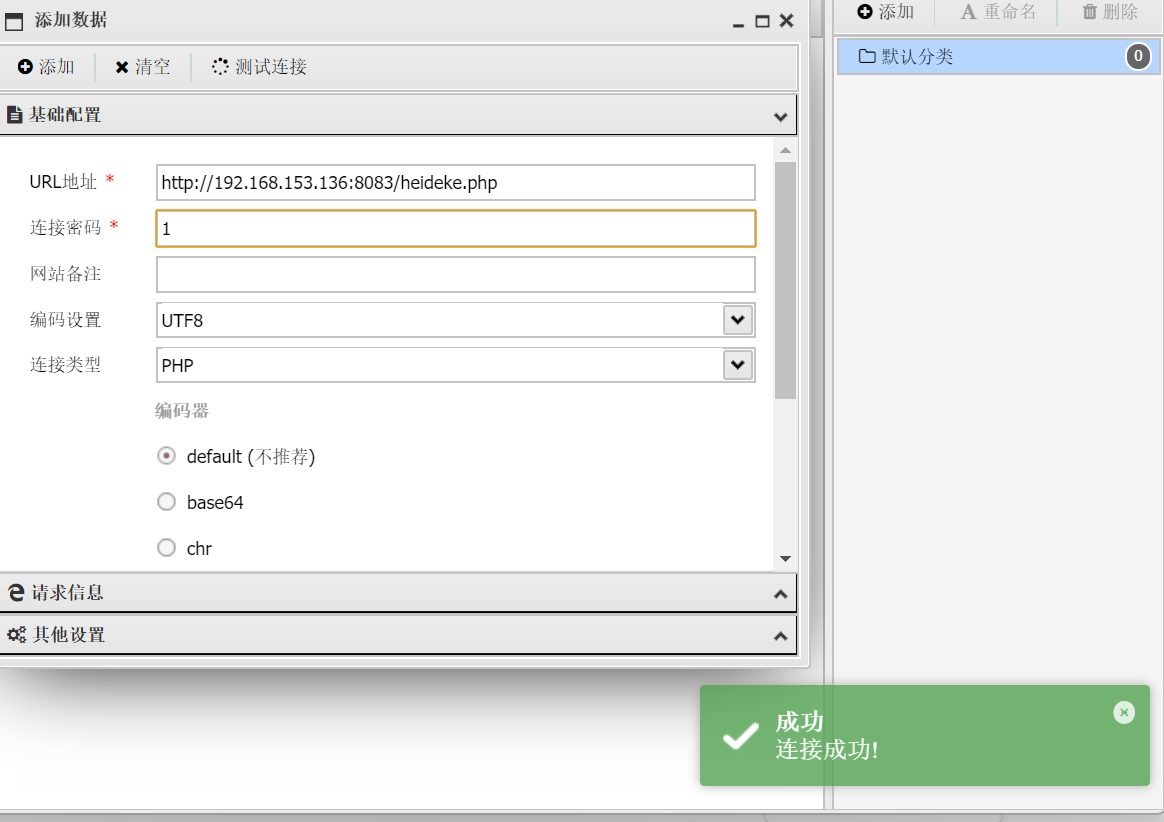Click the 基础配置 header label
Viewport: 1164px width, 822px height.
65,115
